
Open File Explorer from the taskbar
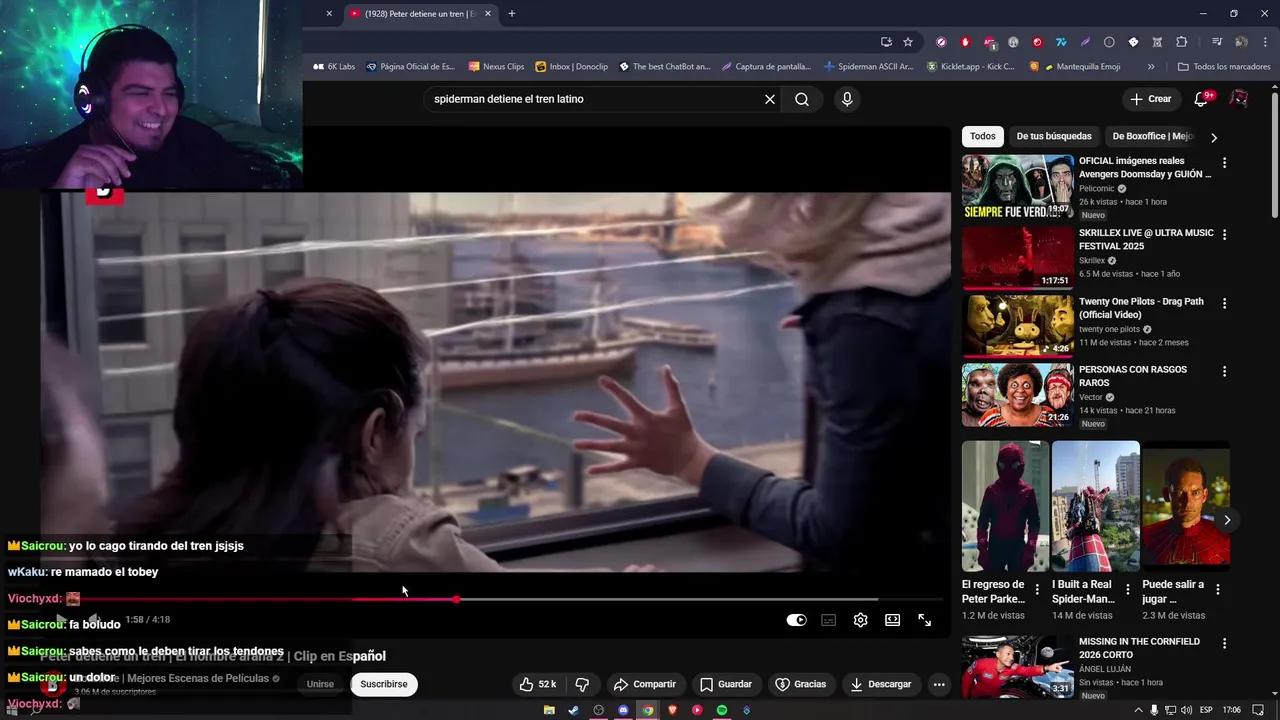coord(549,710)
